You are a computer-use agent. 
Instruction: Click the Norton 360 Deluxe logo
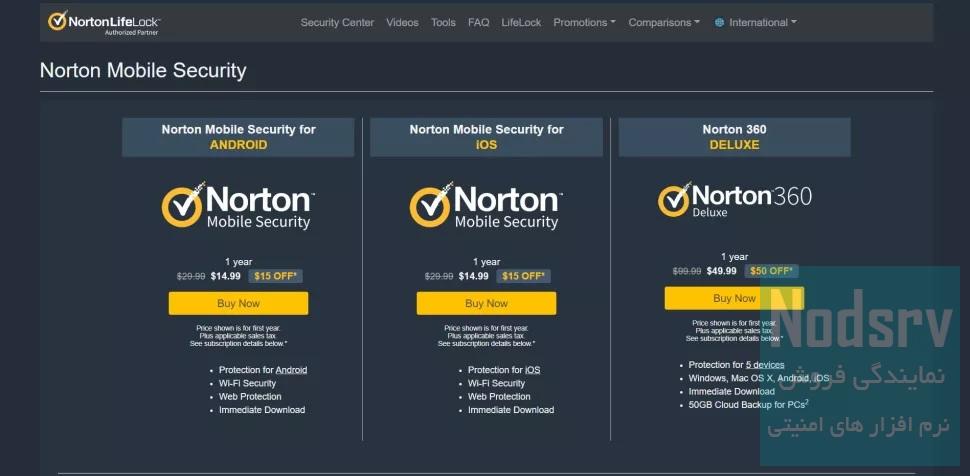pos(734,200)
